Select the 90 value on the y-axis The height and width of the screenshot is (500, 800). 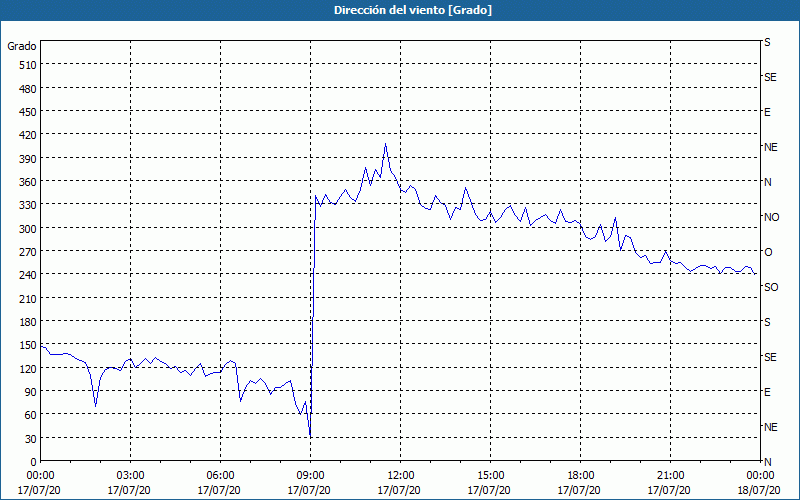click(31, 392)
